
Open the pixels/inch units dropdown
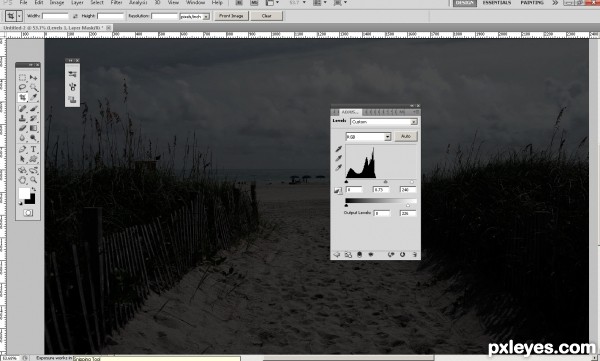[195, 16]
